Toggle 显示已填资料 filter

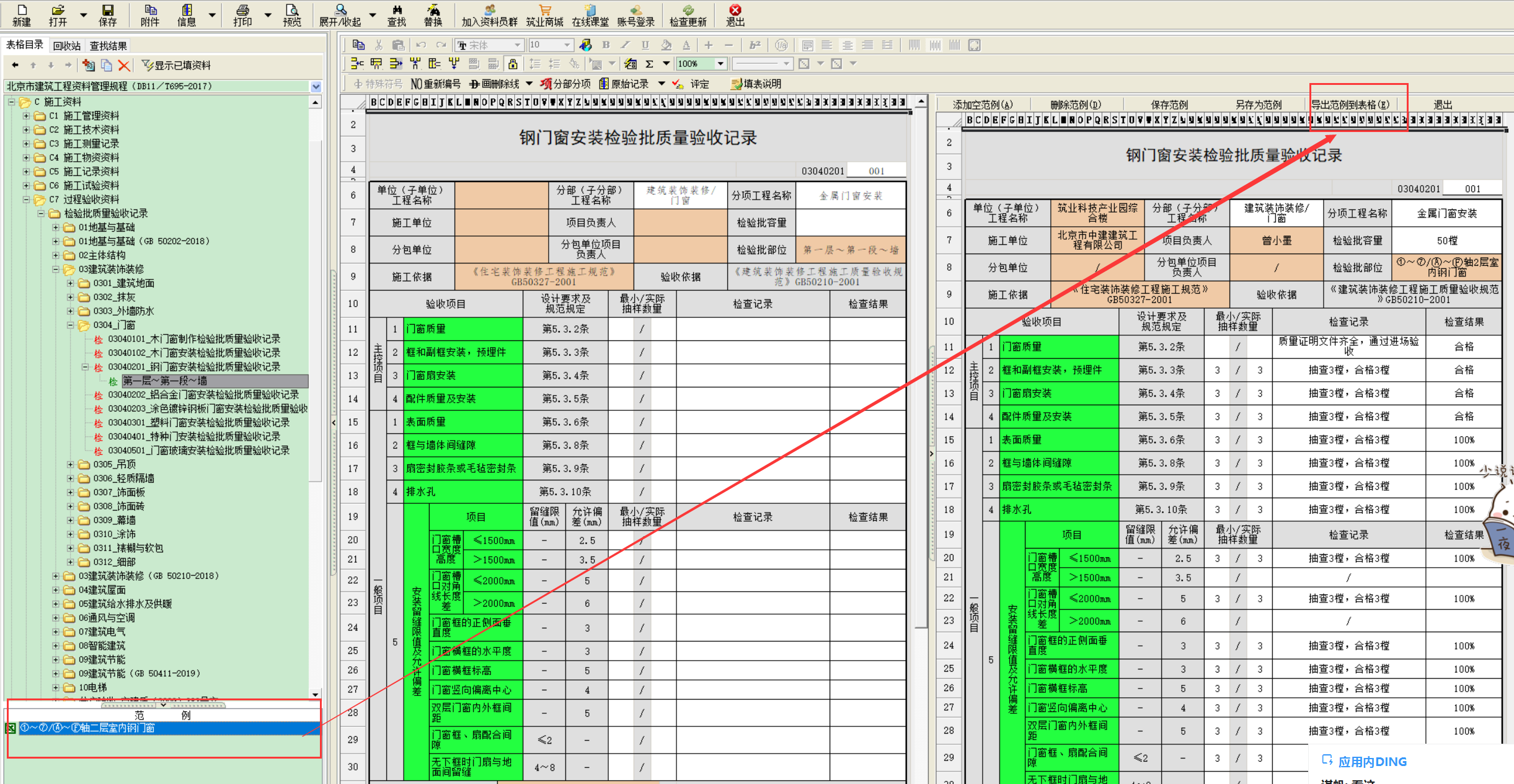[176, 66]
